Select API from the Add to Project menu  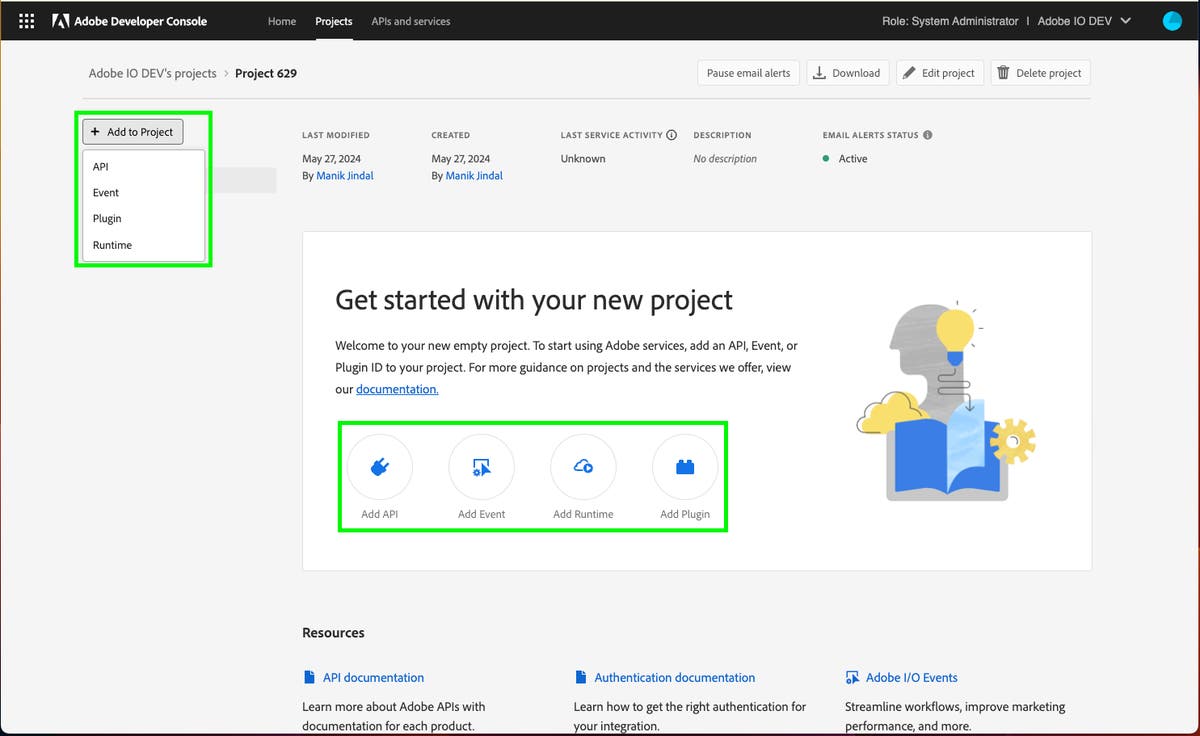point(101,167)
